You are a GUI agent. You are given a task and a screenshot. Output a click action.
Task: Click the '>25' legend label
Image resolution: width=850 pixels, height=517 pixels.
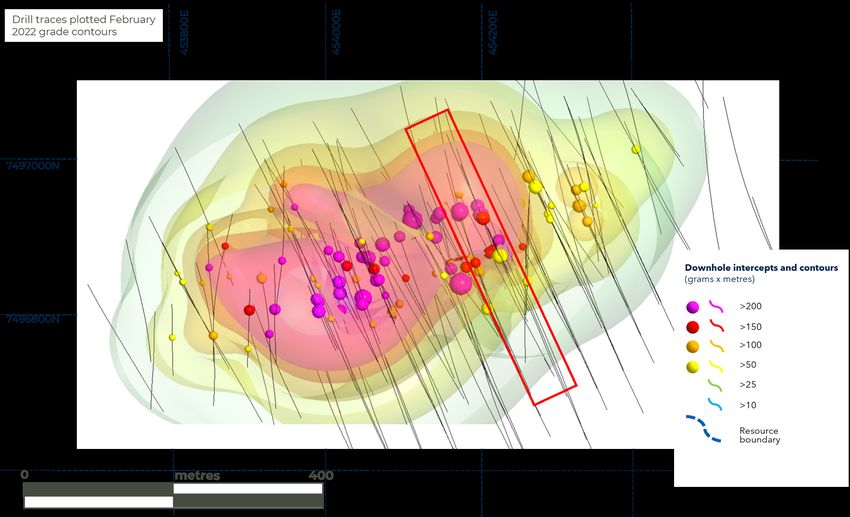(748, 385)
